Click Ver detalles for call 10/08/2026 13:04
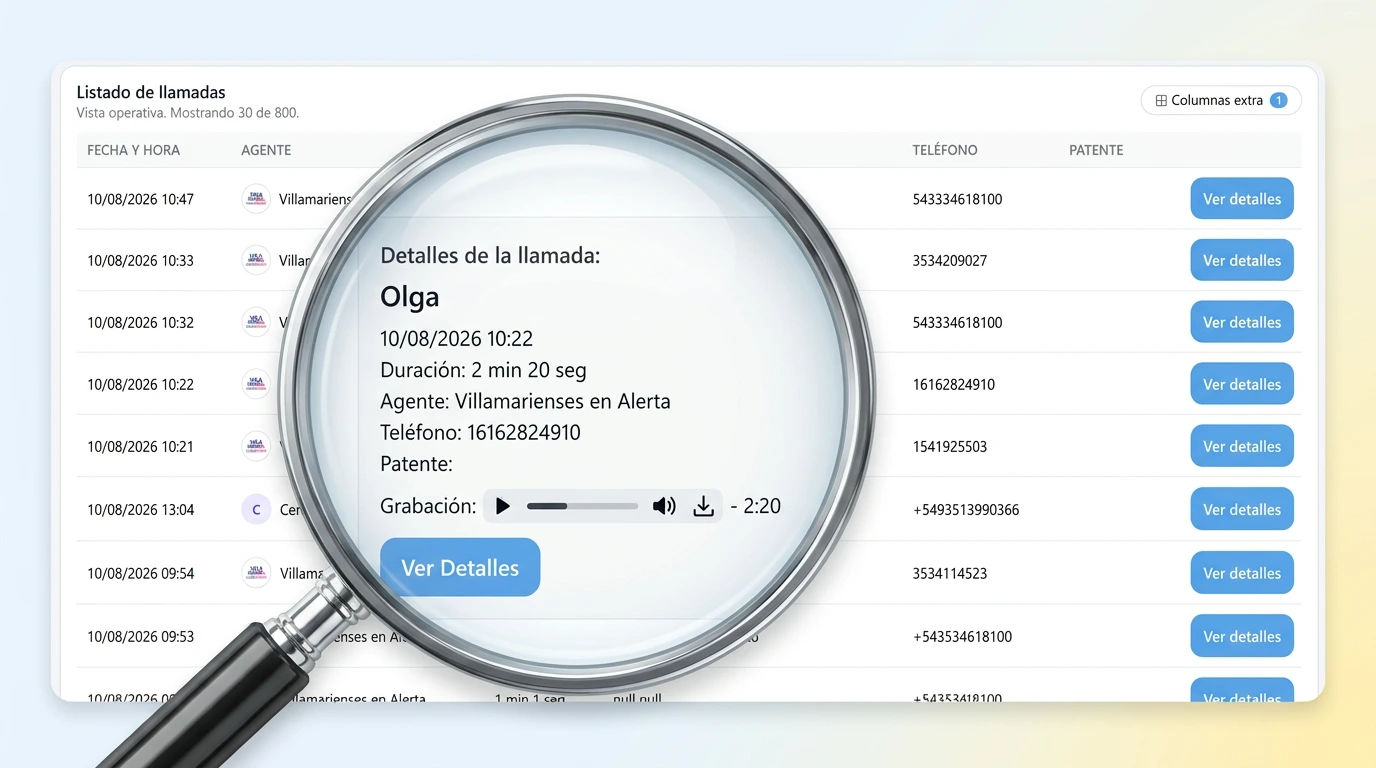Viewport: 1376px width, 768px height. (x=1242, y=509)
